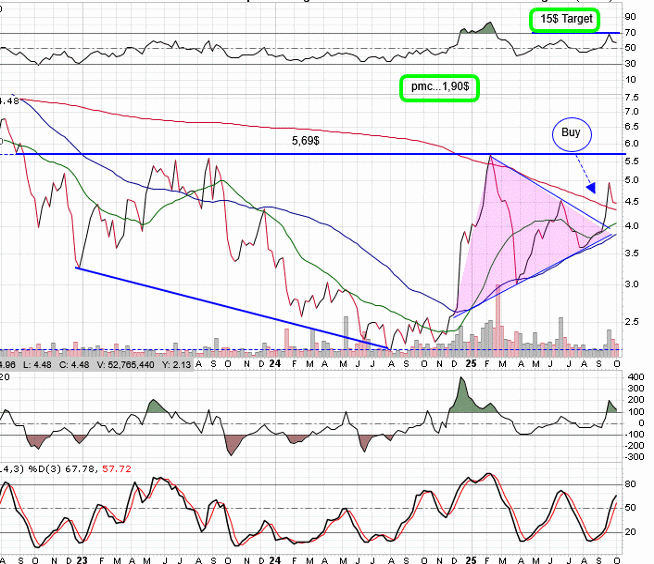Click the green '15$ Target' label box
This screenshot has width=654, height=564.
click(565, 19)
